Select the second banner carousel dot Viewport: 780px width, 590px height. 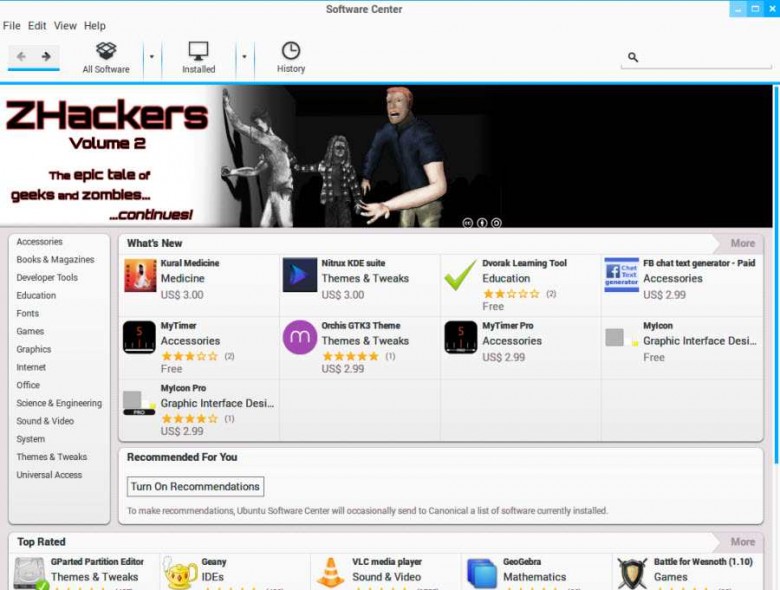482,223
